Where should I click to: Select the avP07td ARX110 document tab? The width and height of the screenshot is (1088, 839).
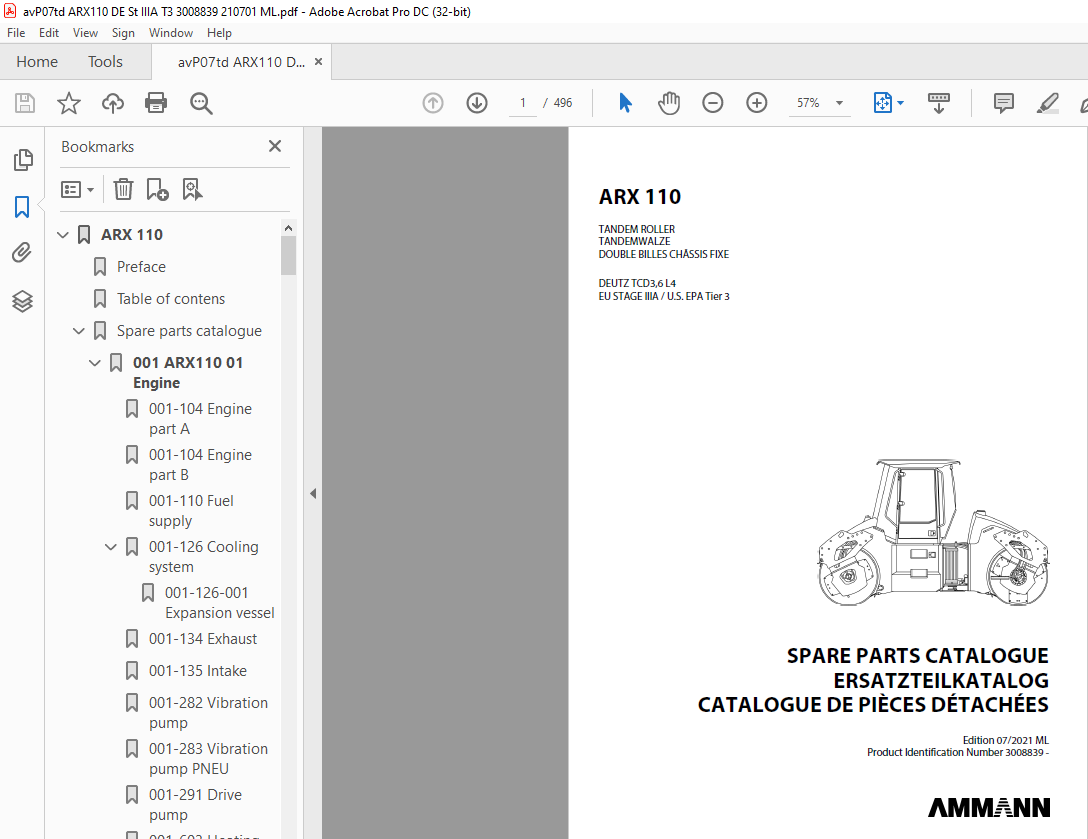tap(241, 62)
